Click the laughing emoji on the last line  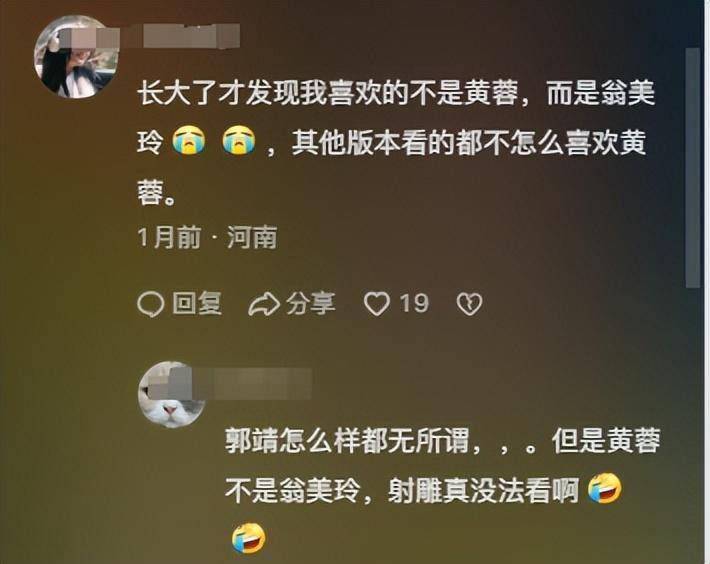(x=249, y=538)
